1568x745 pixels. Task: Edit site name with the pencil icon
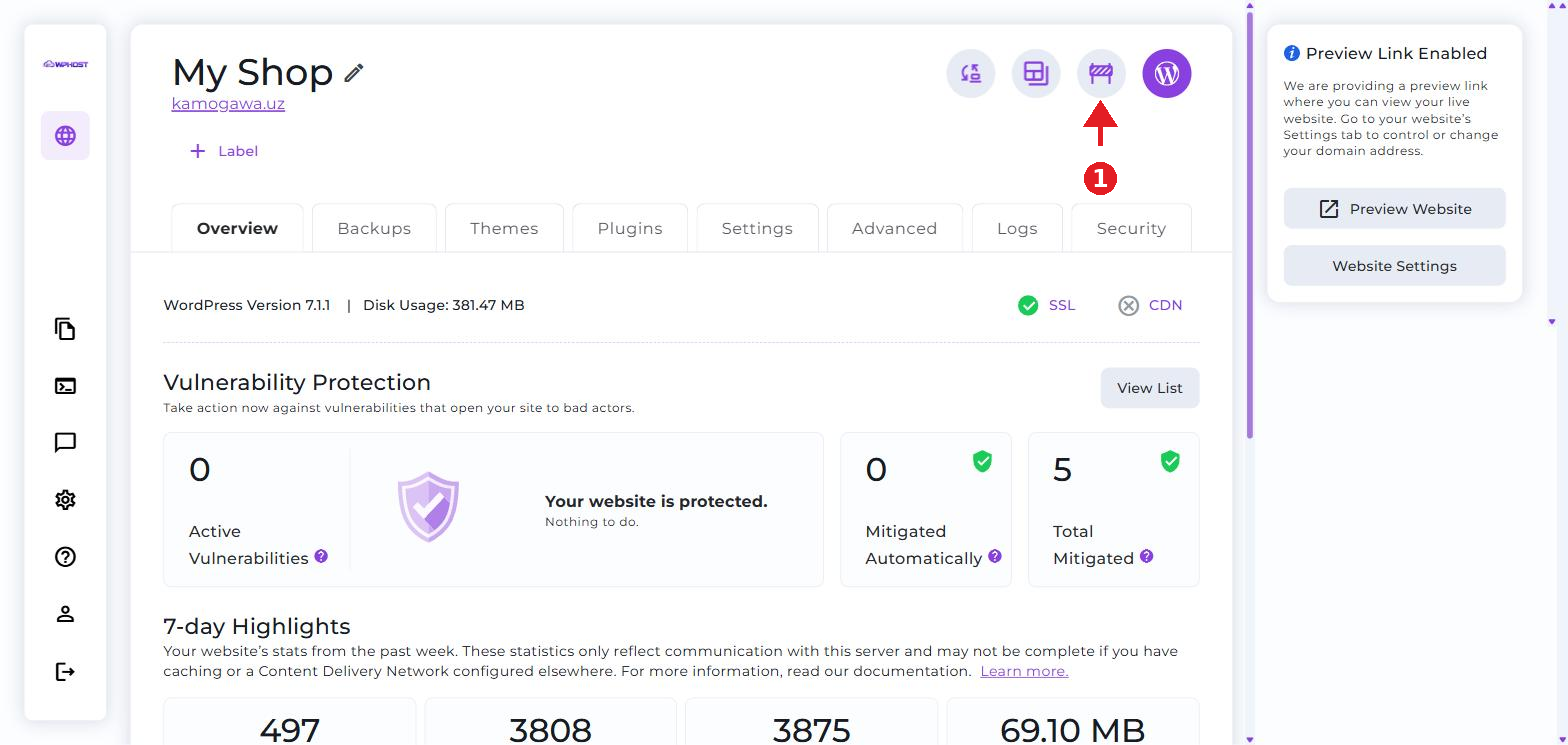click(x=354, y=73)
